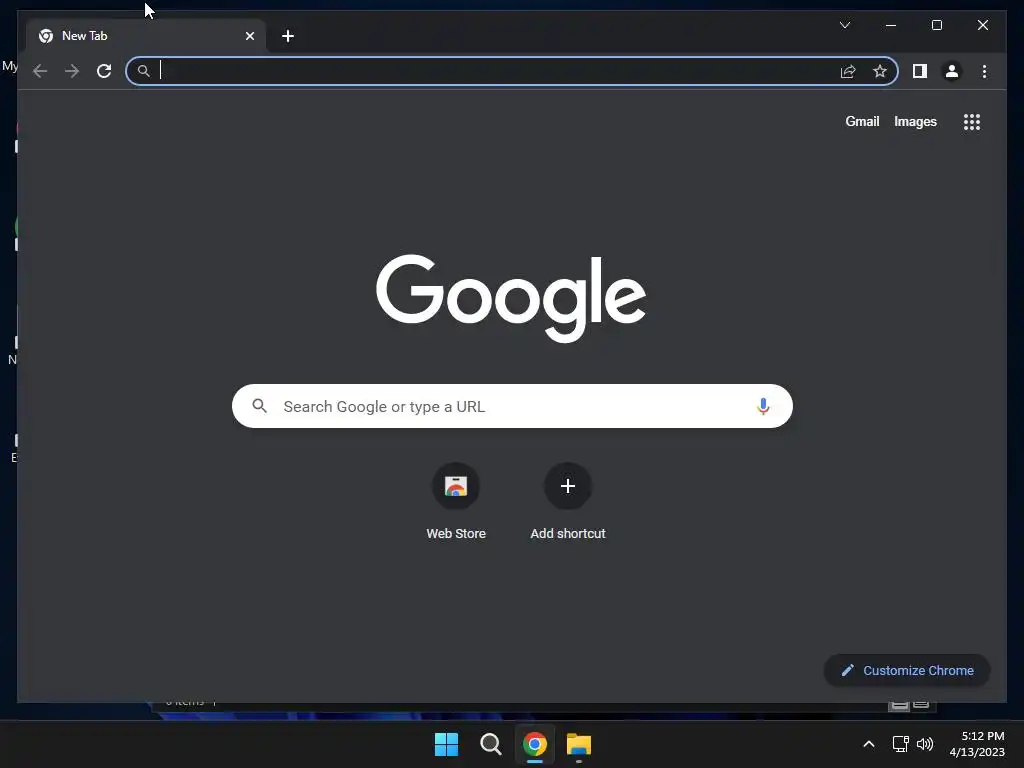Maximize the Chrome window

[x=936, y=25]
